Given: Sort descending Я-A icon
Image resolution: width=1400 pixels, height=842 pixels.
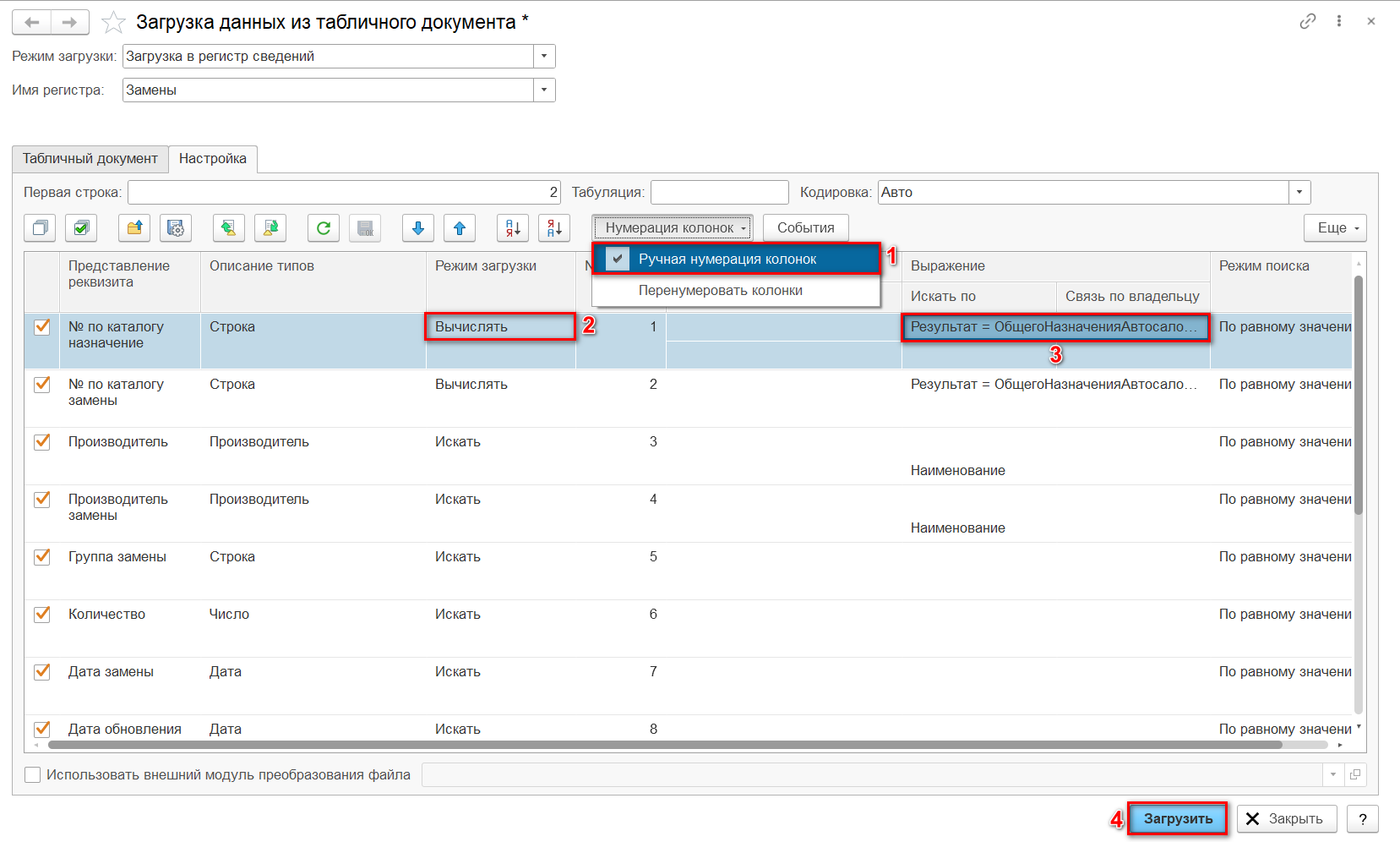Looking at the screenshot, I should coord(554,227).
